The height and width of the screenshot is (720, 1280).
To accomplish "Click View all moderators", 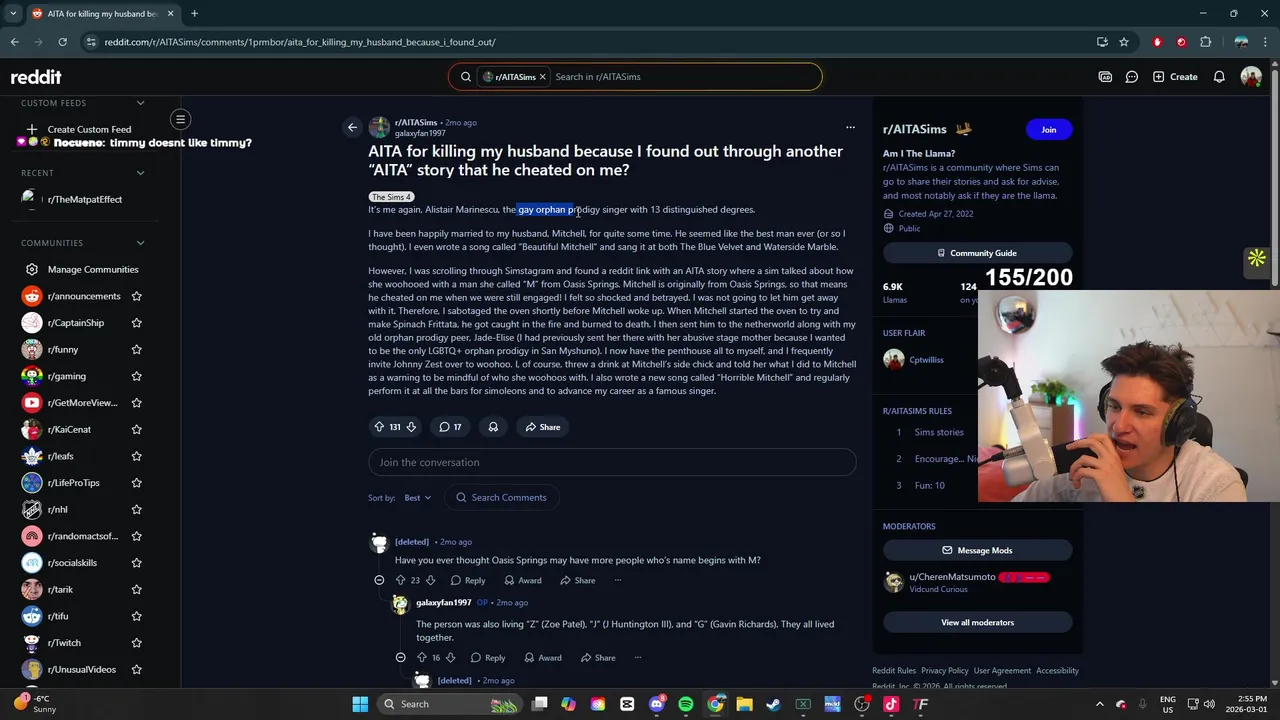I will pyautogui.click(x=977, y=623).
